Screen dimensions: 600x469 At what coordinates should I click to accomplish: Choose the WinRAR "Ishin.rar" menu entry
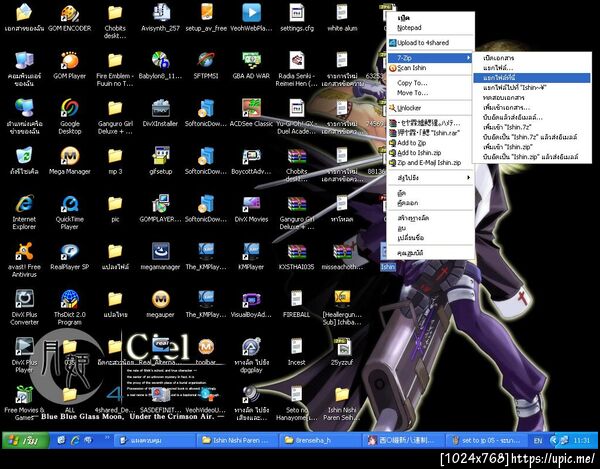430,133
